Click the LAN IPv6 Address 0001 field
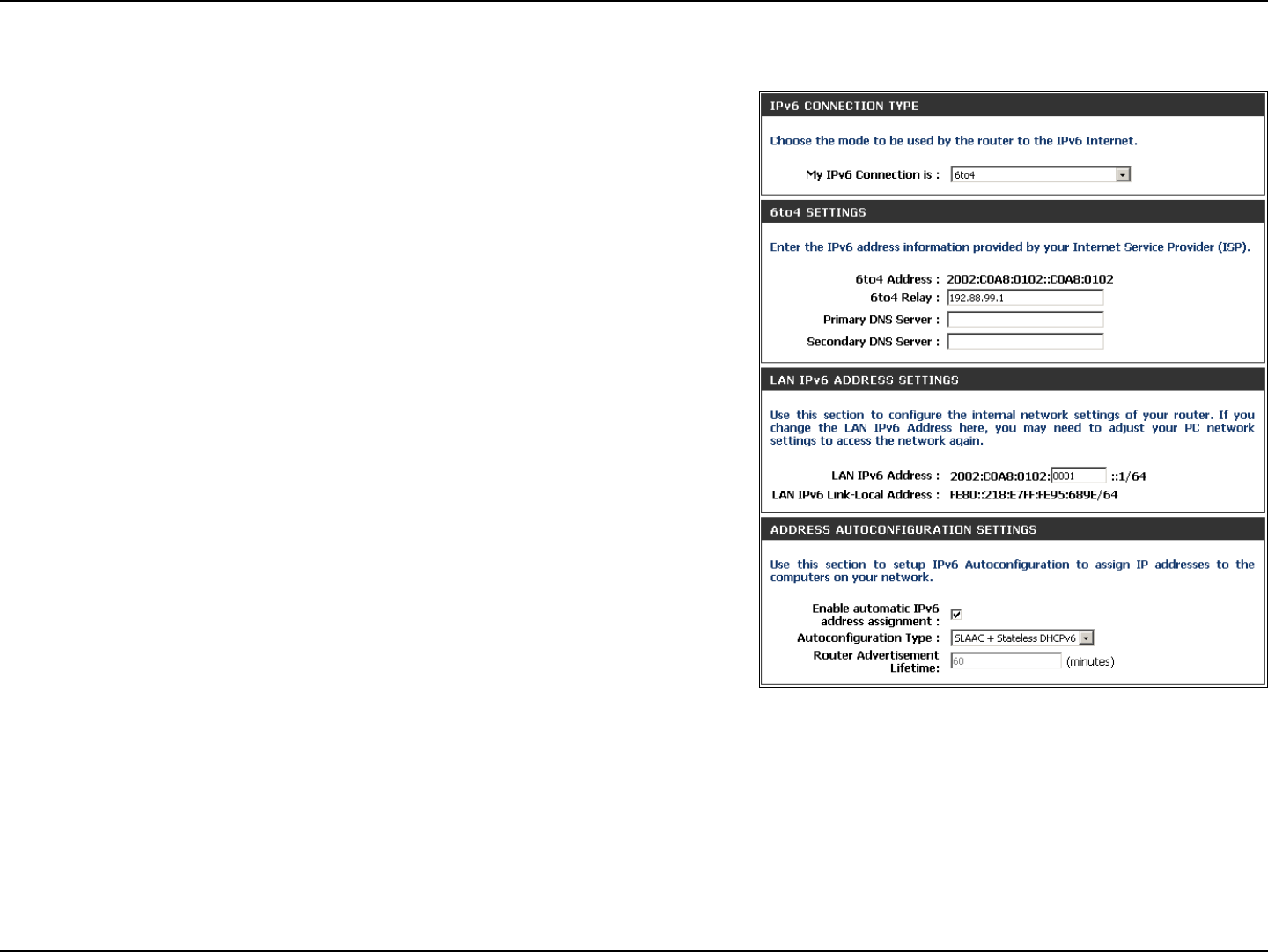This screenshot has width=1268, height=952. (x=1079, y=476)
